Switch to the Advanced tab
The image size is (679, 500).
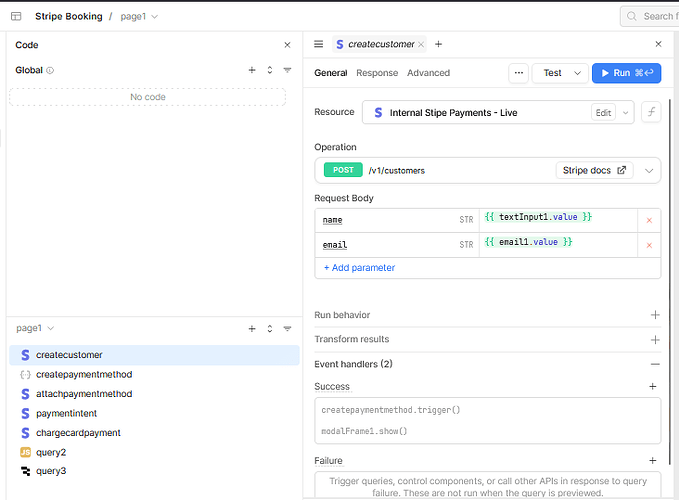pos(428,73)
